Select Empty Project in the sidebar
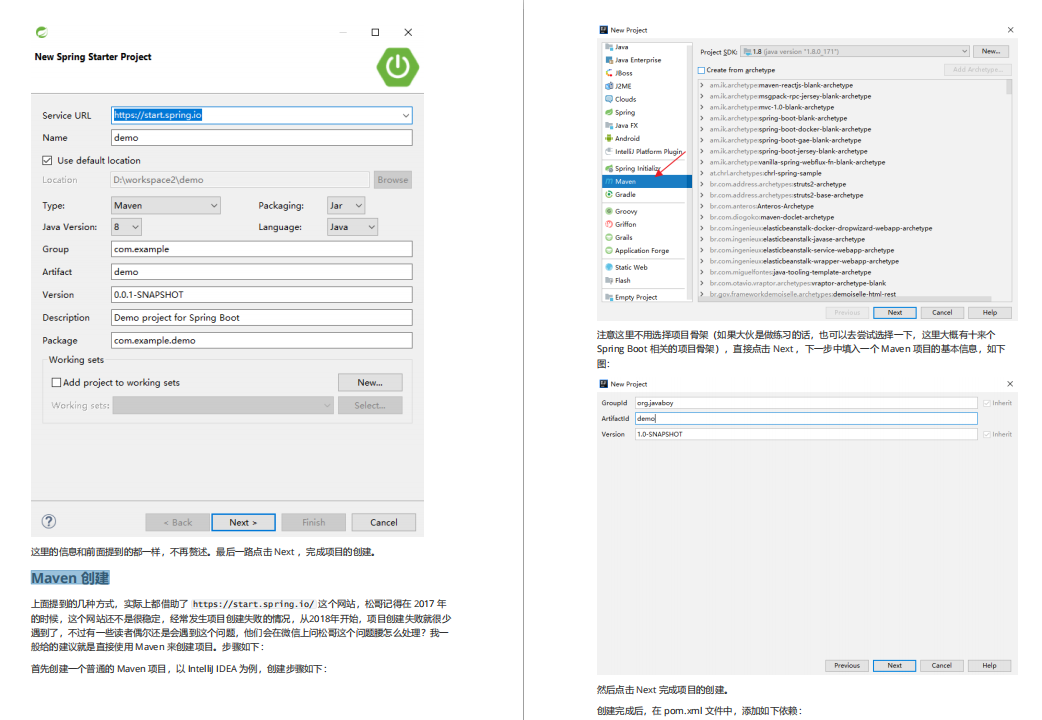 point(632,296)
